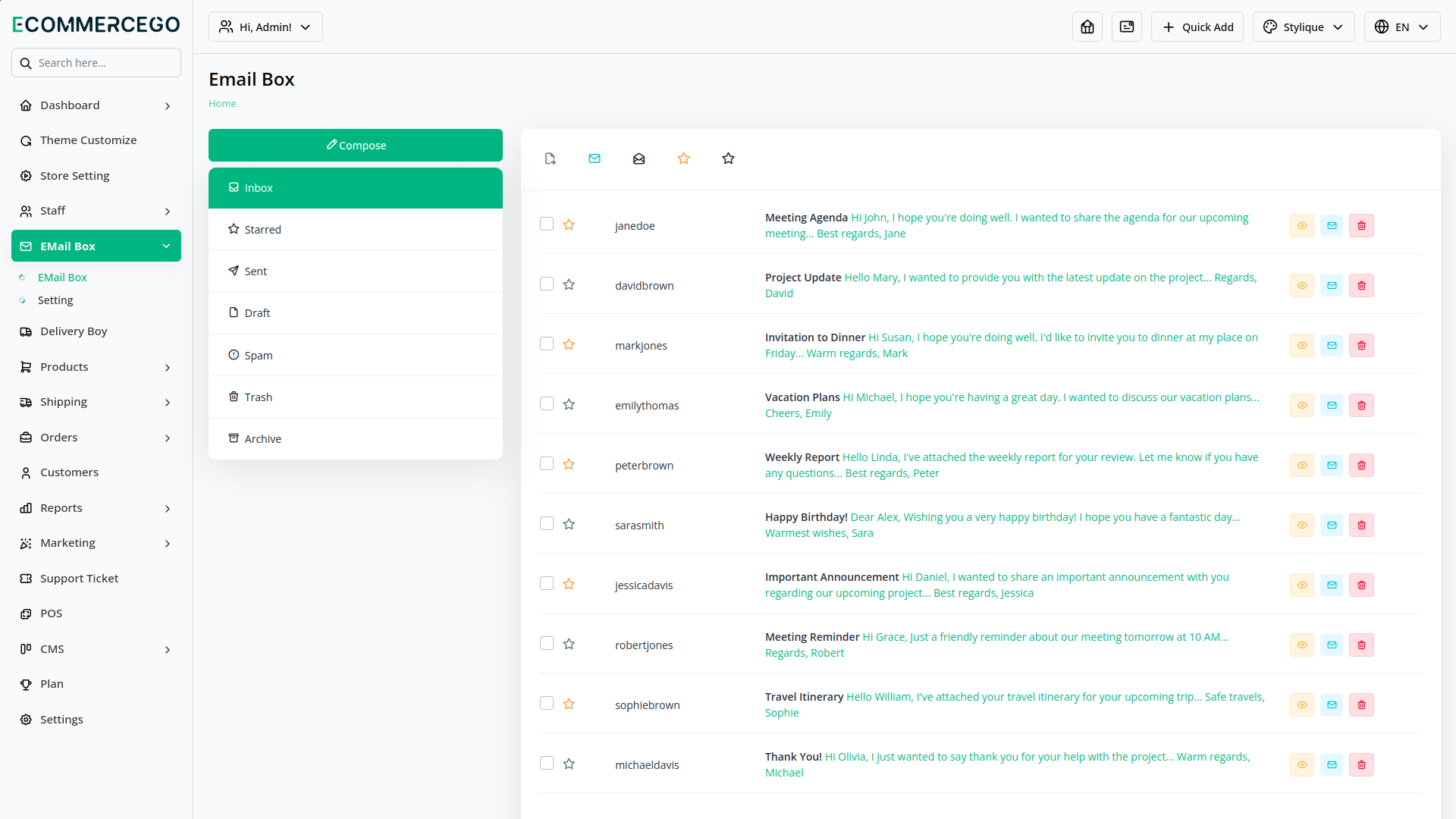
Task: View the robertjones Meeting Reminder email
Action: [1301, 645]
